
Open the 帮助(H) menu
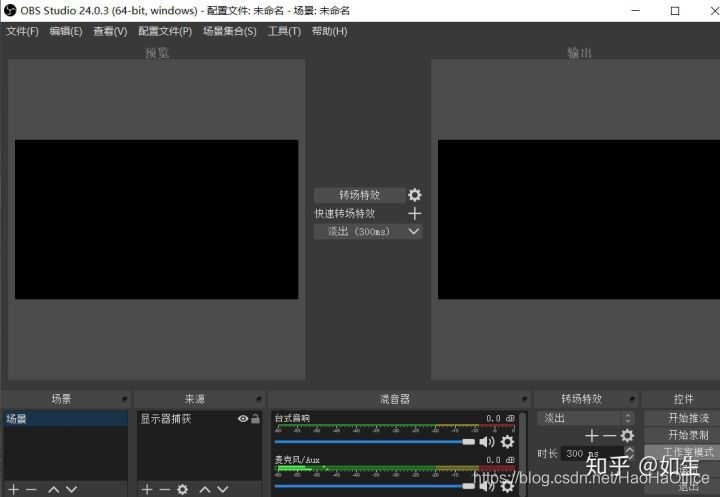point(329,31)
